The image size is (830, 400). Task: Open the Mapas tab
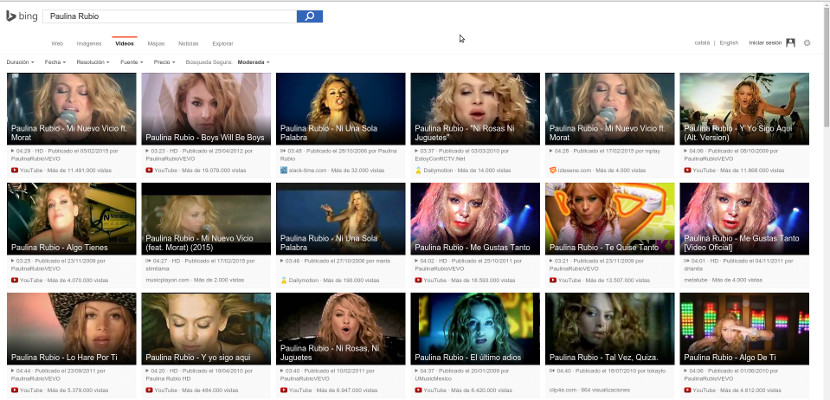(156, 43)
